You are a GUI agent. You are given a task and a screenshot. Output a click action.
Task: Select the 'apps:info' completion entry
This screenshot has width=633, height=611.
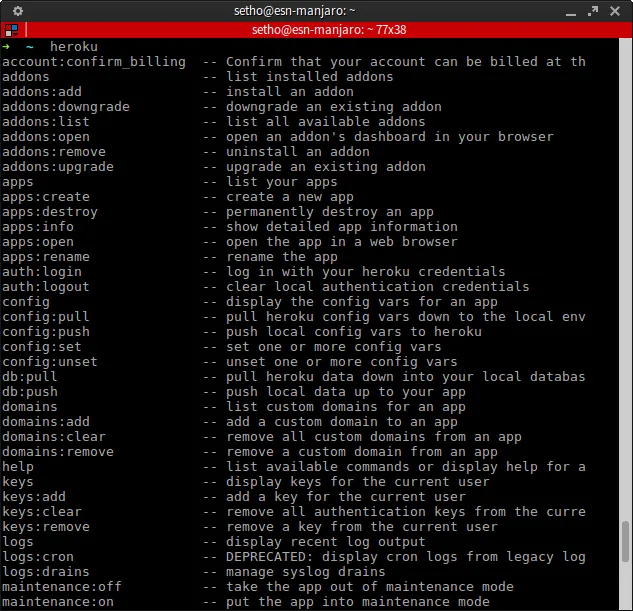point(38,227)
